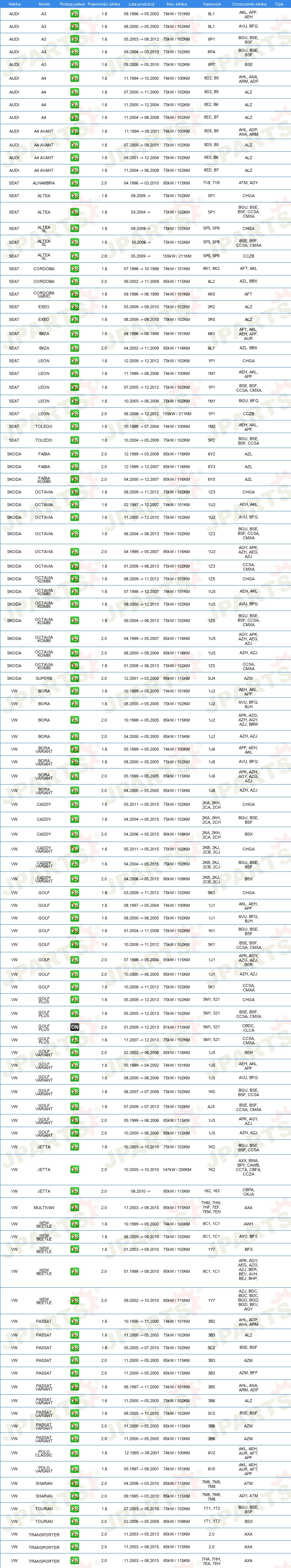The width and height of the screenshot is (291, 1568).
Task: Click PB fuel icon in Skoda Superb row
Action: [75, 678]
